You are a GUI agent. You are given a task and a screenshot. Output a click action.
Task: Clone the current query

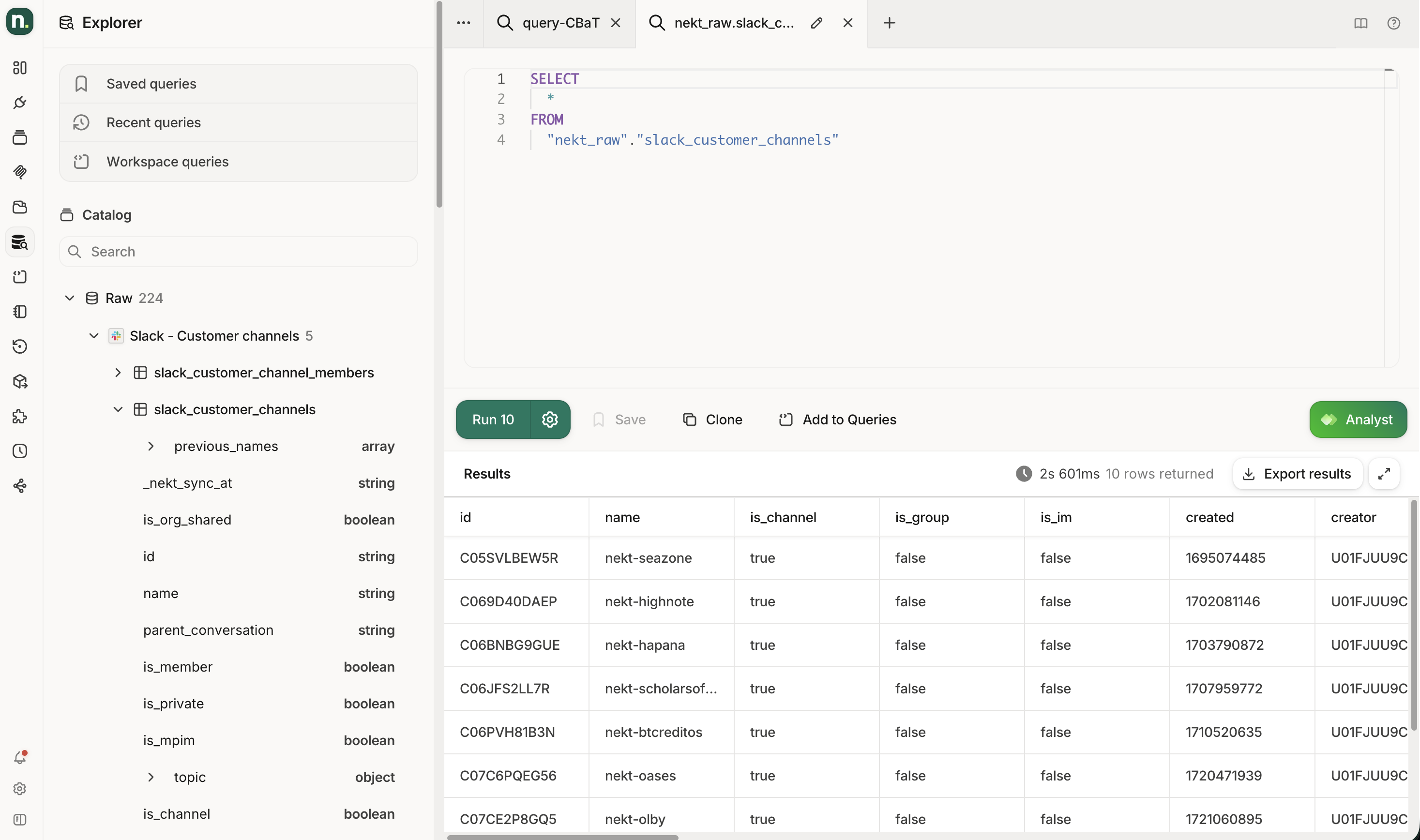click(x=712, y=420)
